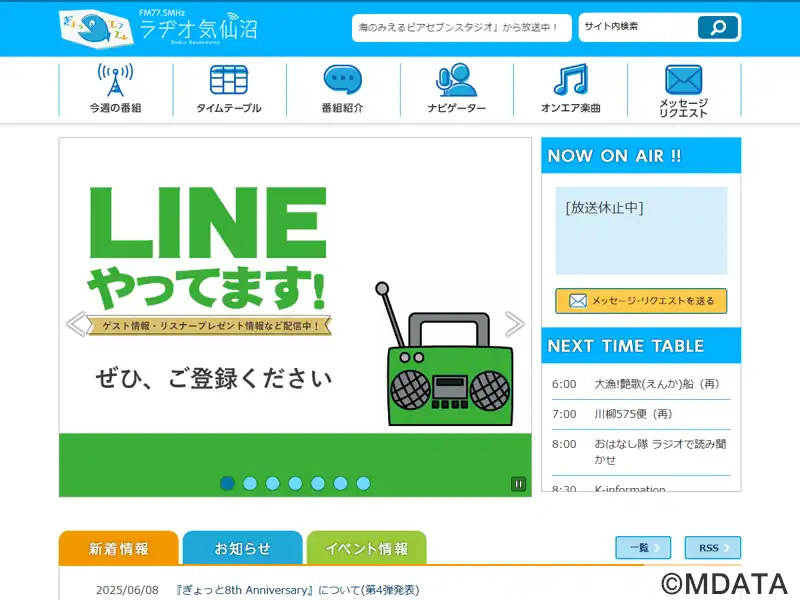Open ナビゲーター microphone person icon
The image size is (800, 600).
pos(457,80)
